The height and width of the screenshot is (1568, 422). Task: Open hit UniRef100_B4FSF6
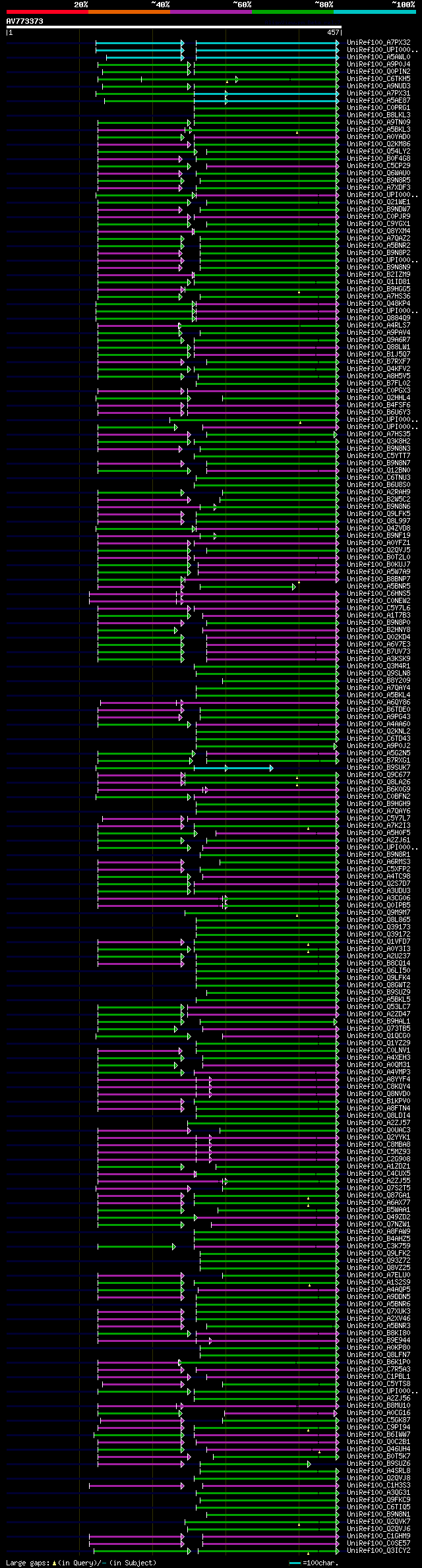[x=378, y=405]
